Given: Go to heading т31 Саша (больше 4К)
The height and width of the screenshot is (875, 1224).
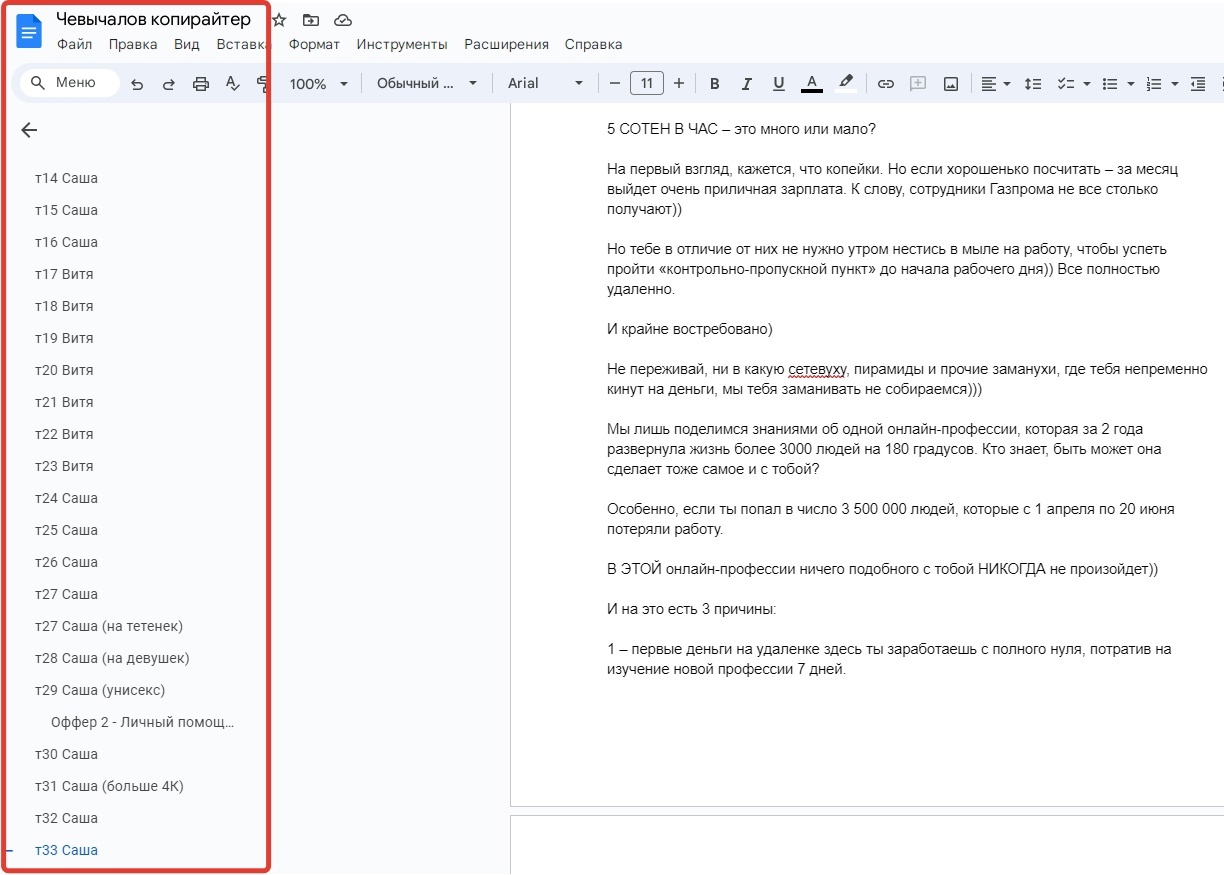Looking at the screenshot, I should click(x=109, y=786).
